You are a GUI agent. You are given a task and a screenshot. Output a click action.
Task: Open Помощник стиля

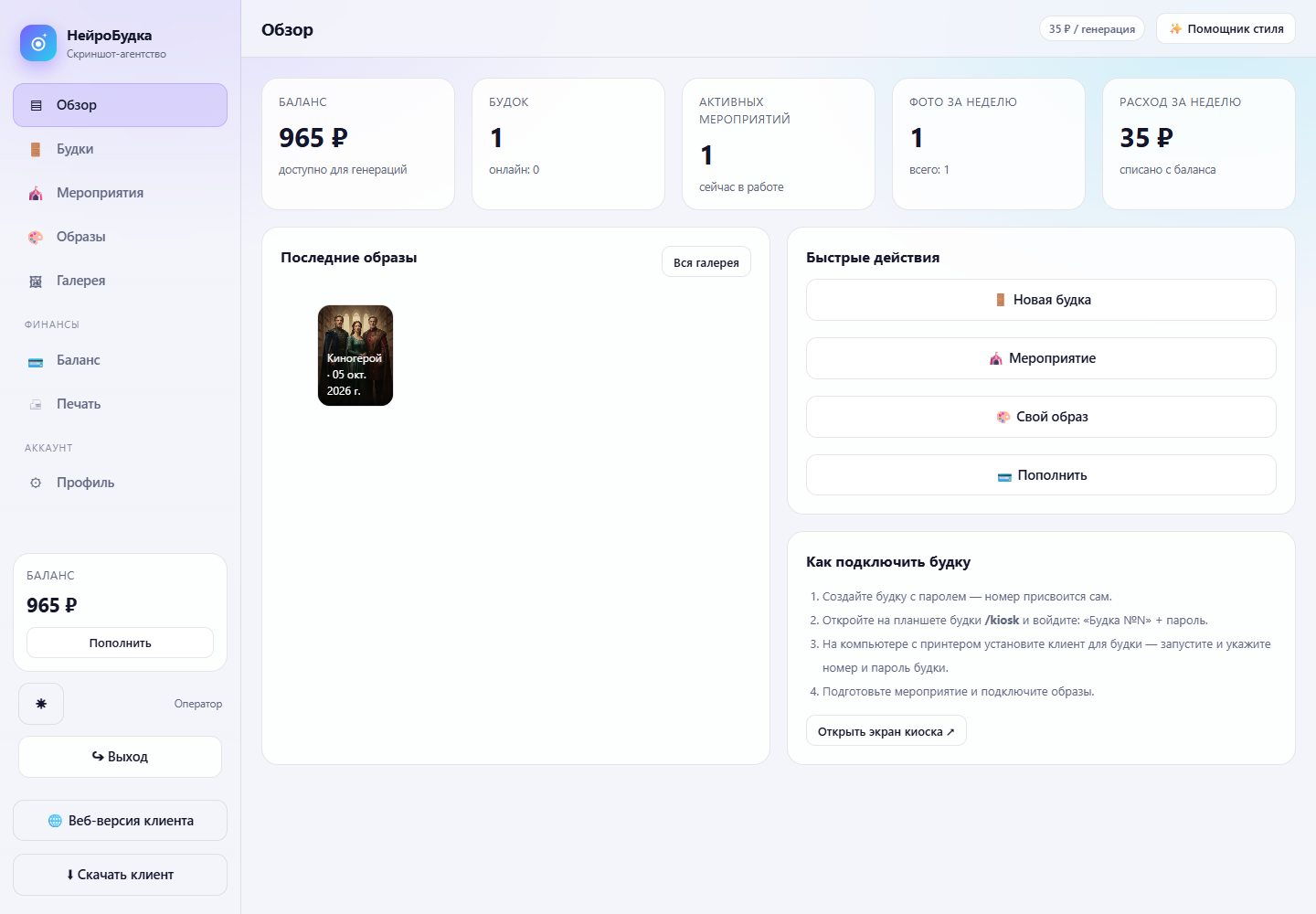(1226, 28)
